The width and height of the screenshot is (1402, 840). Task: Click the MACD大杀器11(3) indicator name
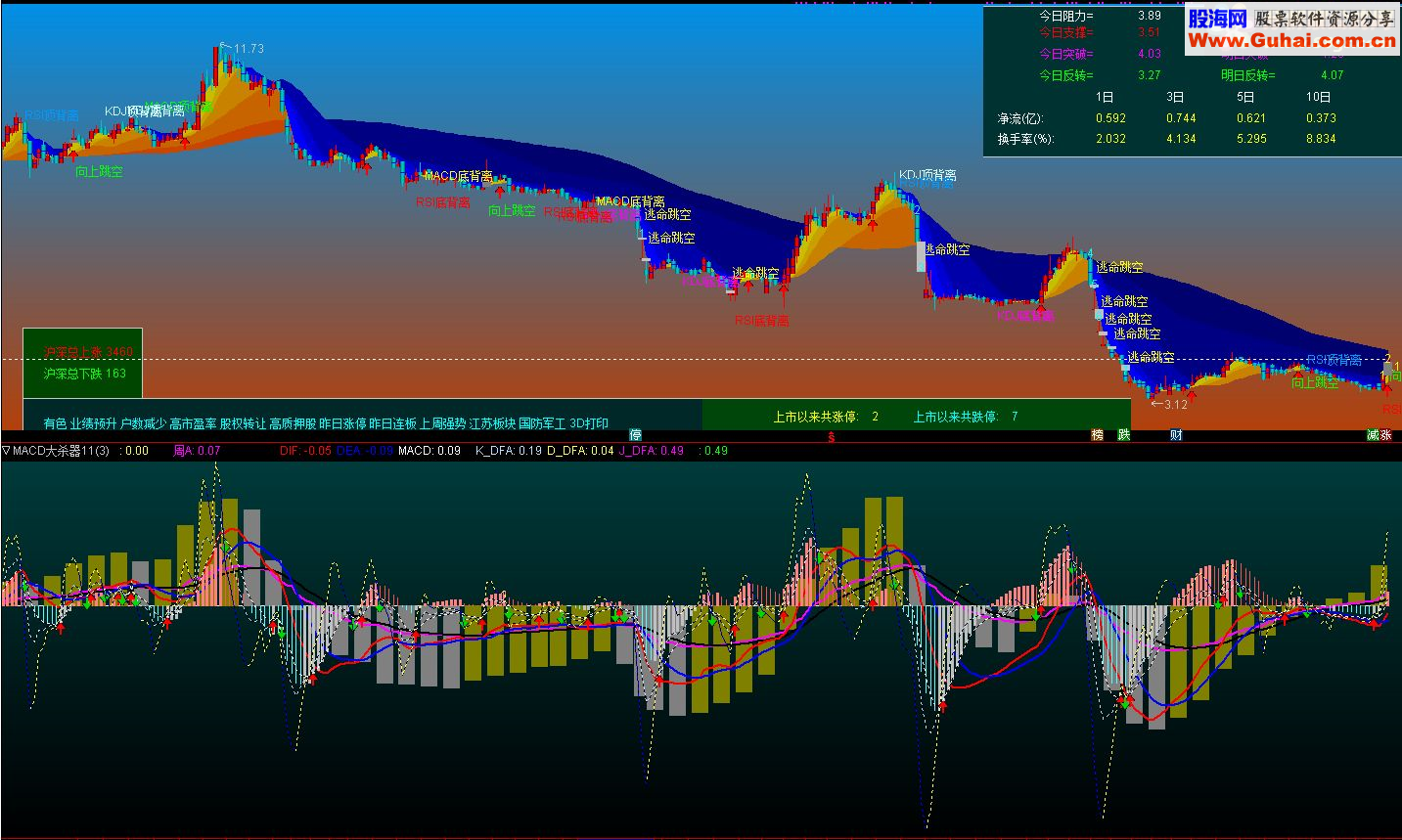[x=61, y=451]
